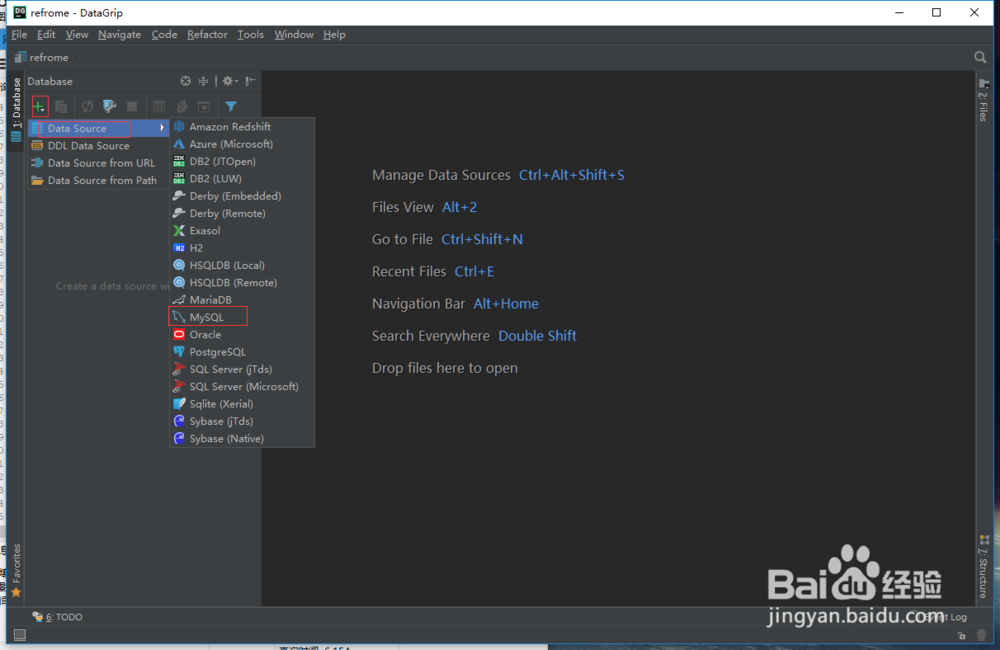This screenshot has width=1000, height=650.
Task: Choose Amazon Redshift data source
Action: pos(242,126)
